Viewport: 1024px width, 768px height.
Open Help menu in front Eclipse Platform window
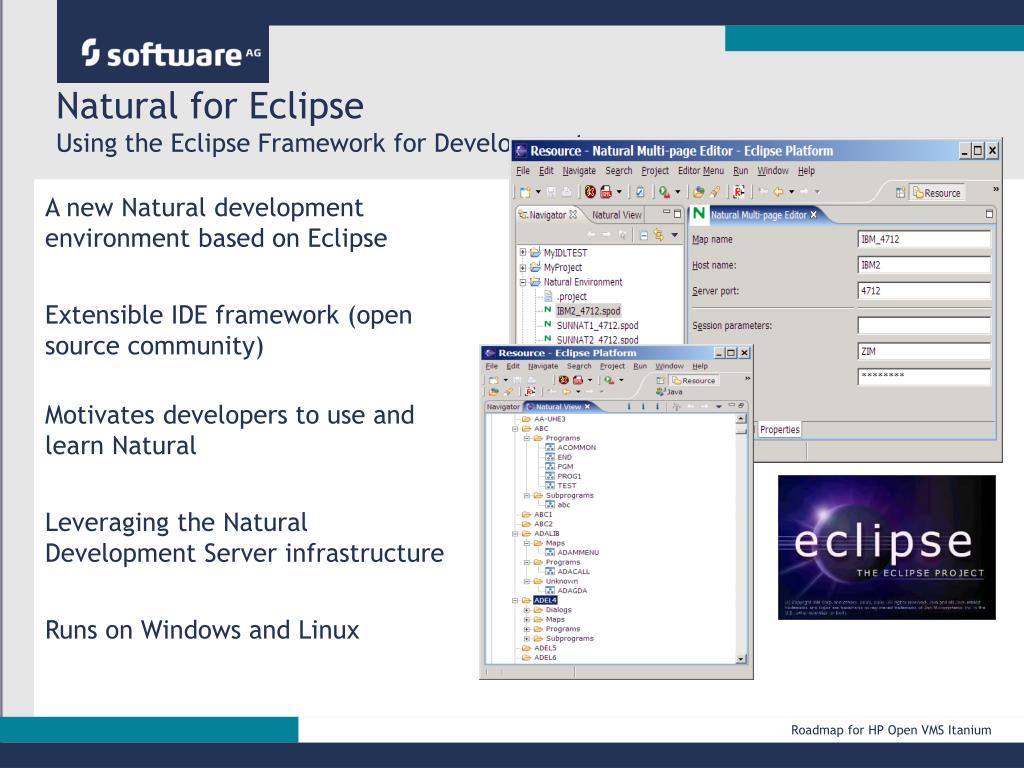pyautogui.click(x=700, y=366)
